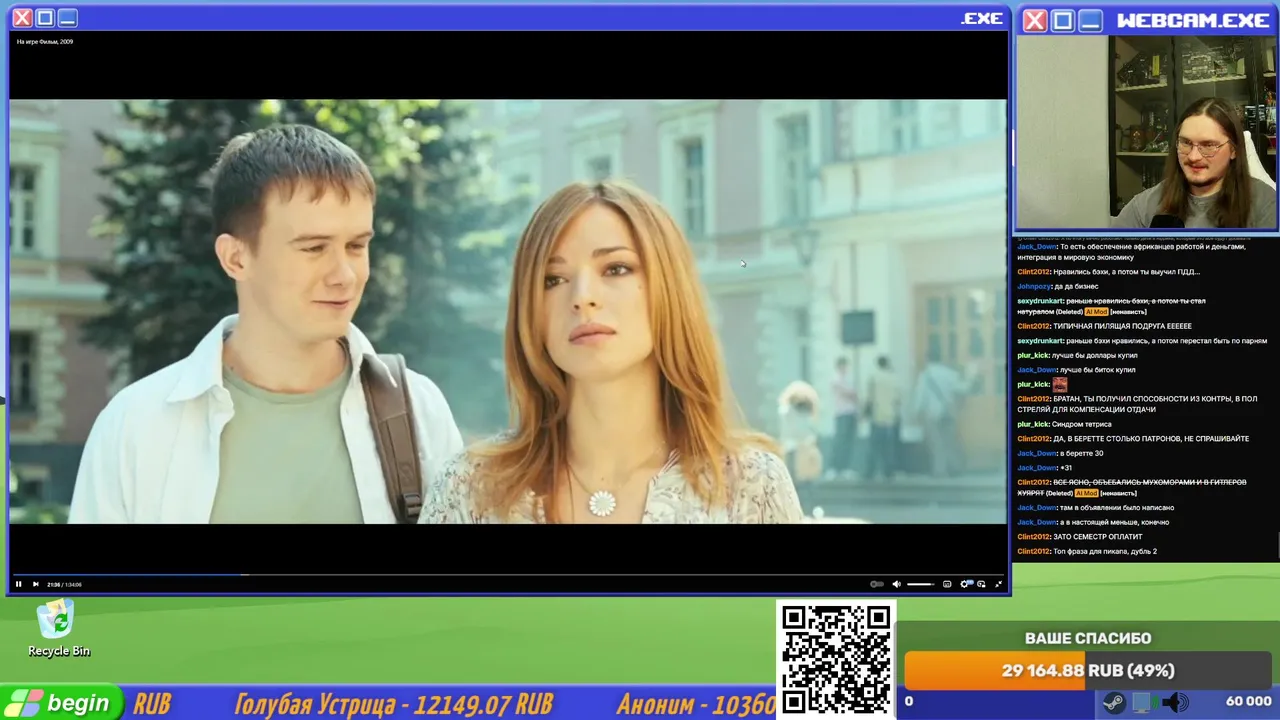The image size is (1280, 720).
Task: Close the WEBCAM.EXE window
Action: tap(1035, 20)
